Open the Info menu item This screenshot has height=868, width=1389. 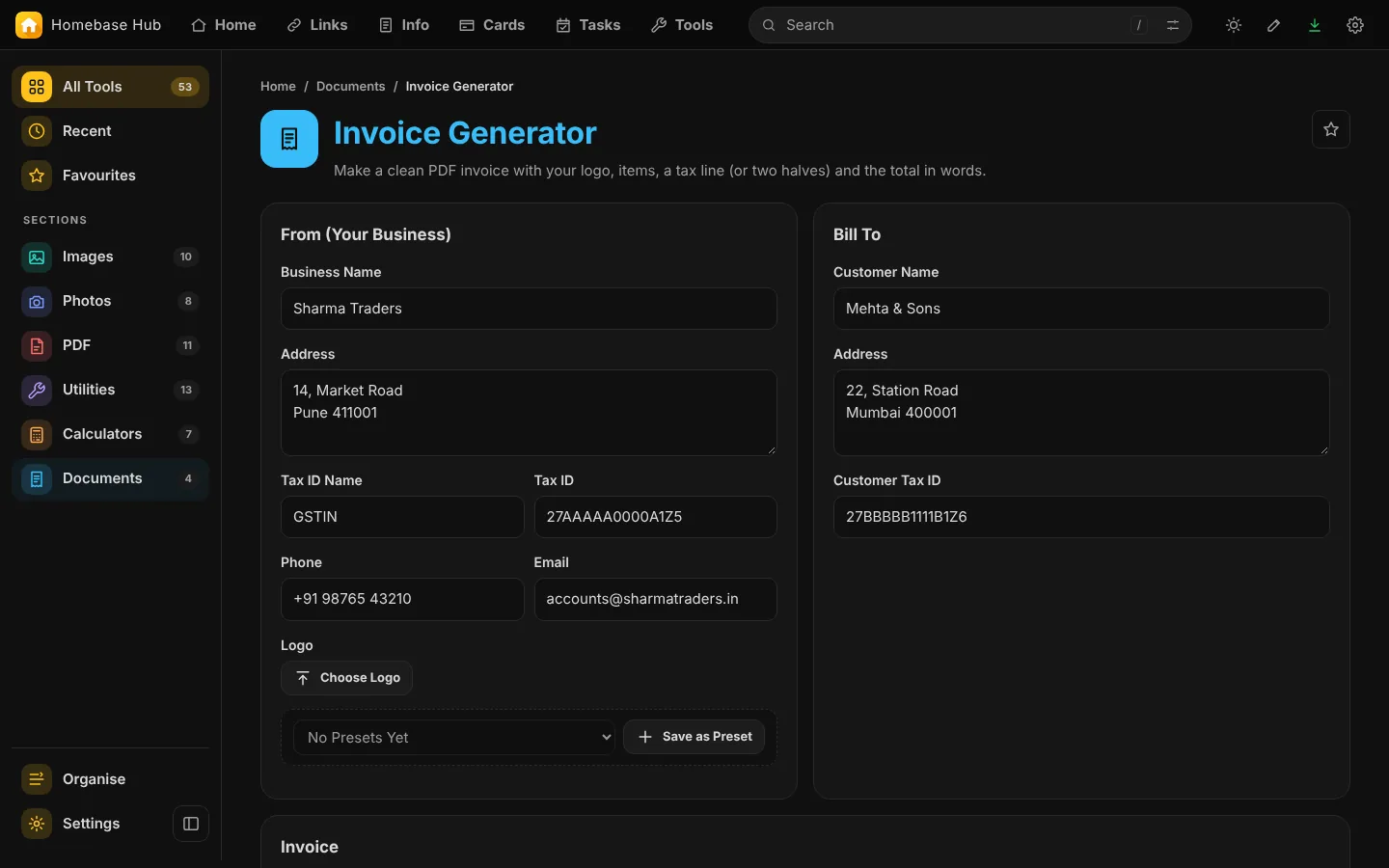(x=404, y=25)
